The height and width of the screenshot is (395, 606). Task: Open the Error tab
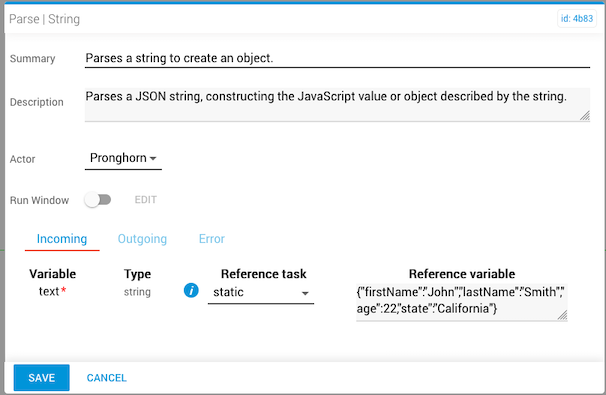point(211,239)
